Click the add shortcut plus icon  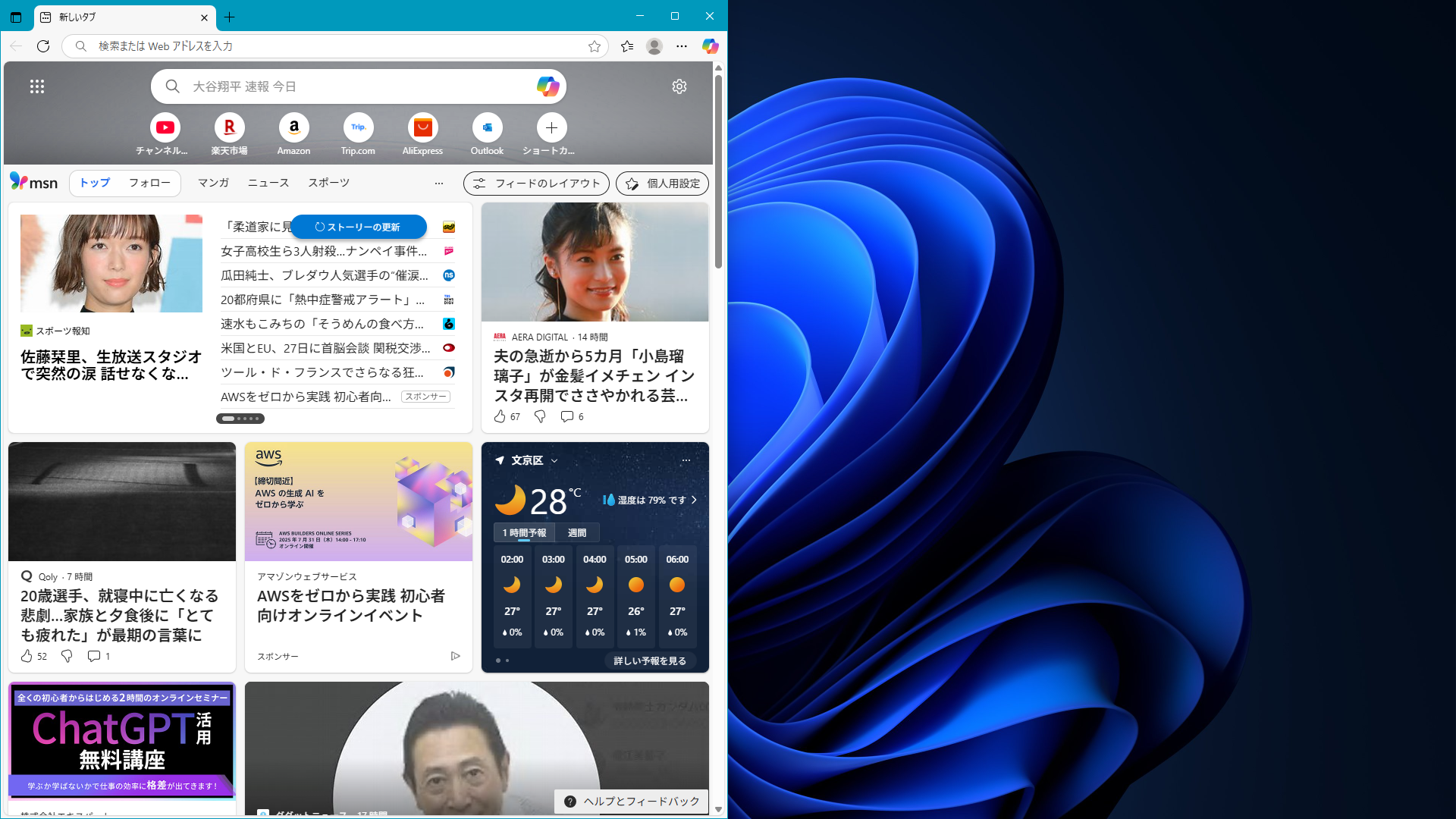pos(551,127)
